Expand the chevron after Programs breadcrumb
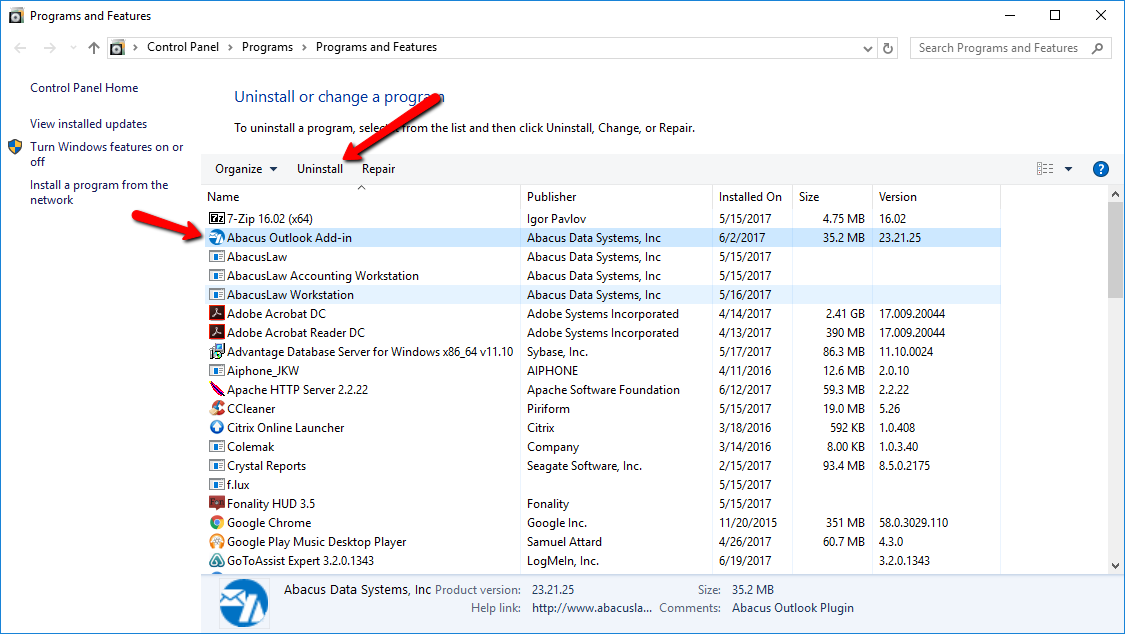Image resolution: width=1125 pixels, height=634 pixels. pyautogui.click(x=304, y=47)
